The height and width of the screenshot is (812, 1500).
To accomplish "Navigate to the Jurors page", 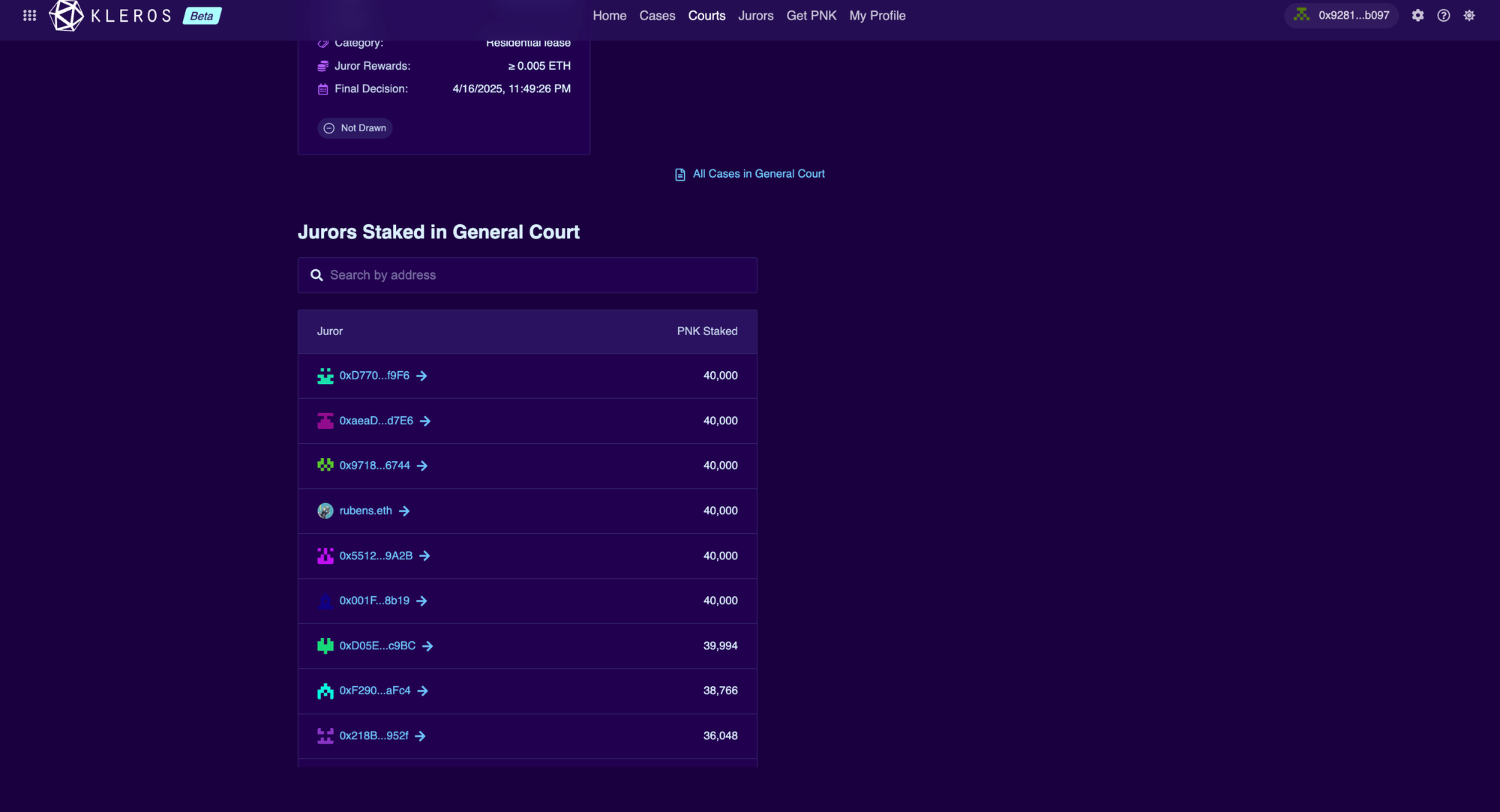I will [755, 16].
